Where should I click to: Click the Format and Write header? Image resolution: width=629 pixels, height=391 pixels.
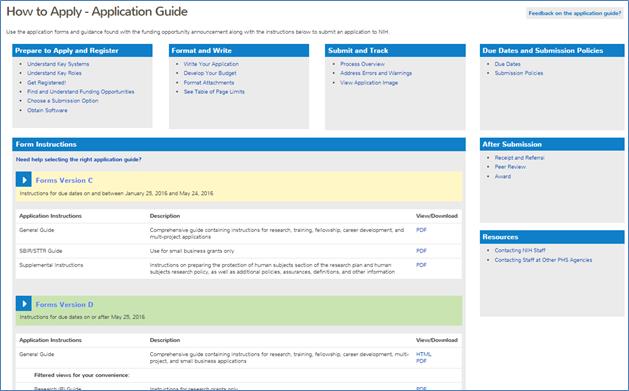tap(239, 51)
